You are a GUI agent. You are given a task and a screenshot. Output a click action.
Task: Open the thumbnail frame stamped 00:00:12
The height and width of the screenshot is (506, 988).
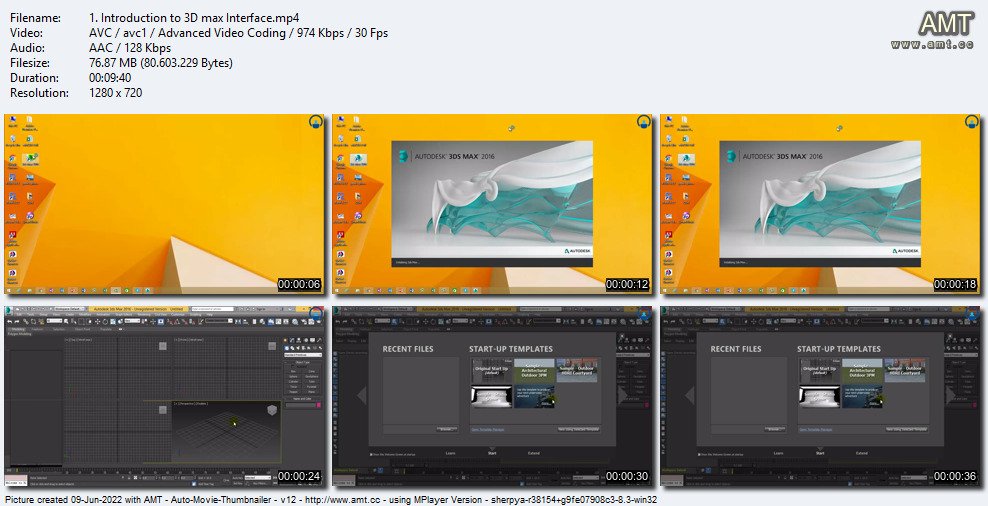[492, 204]
